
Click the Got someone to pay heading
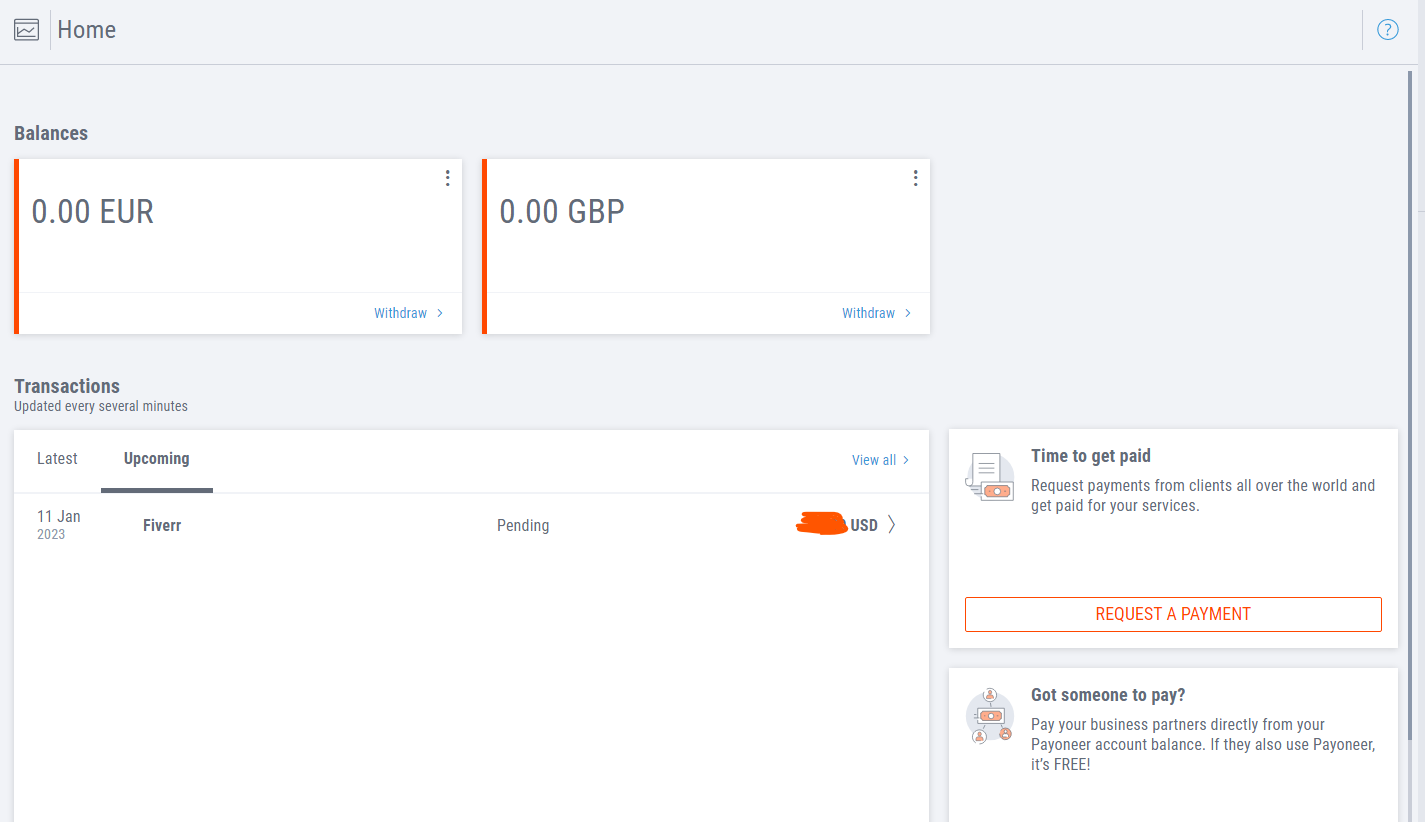coord(1108,695)
